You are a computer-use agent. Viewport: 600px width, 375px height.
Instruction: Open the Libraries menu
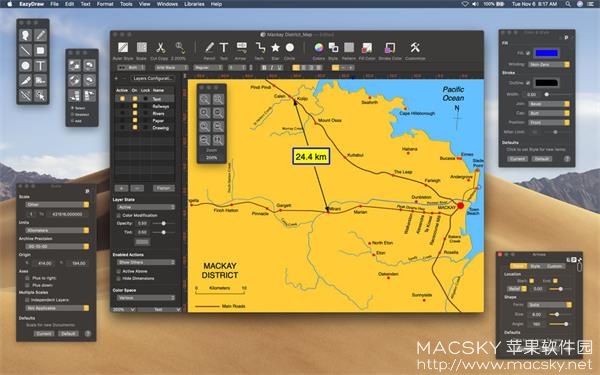[194, 4]
